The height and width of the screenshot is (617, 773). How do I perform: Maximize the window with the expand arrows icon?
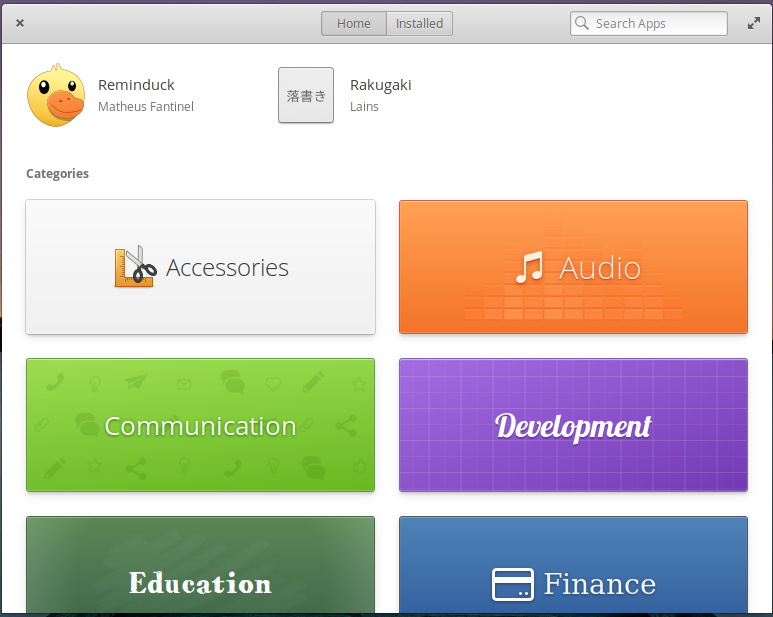click(x=753, y=23)
